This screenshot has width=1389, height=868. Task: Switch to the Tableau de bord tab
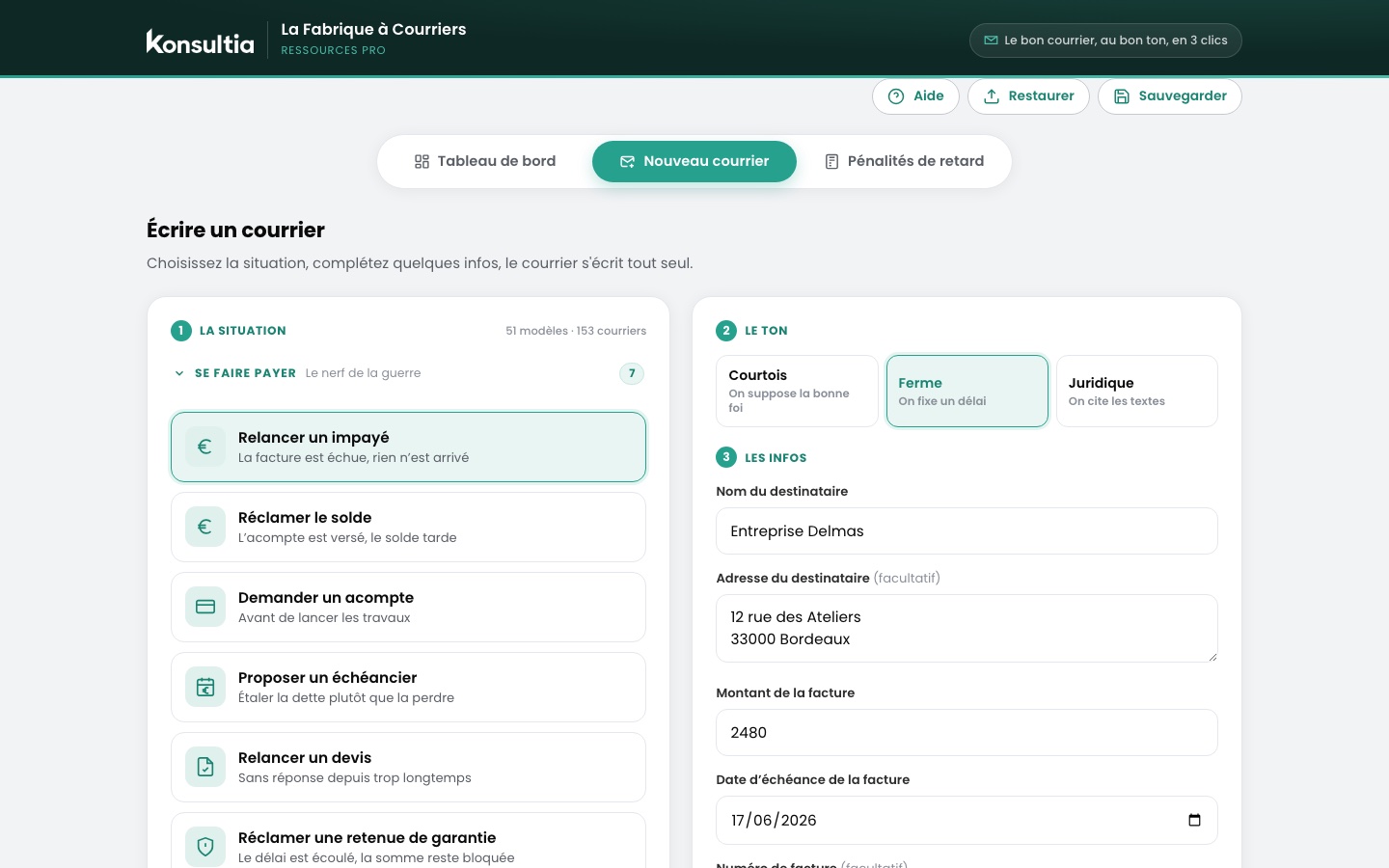pyautogui.click(x=485, y=161)
